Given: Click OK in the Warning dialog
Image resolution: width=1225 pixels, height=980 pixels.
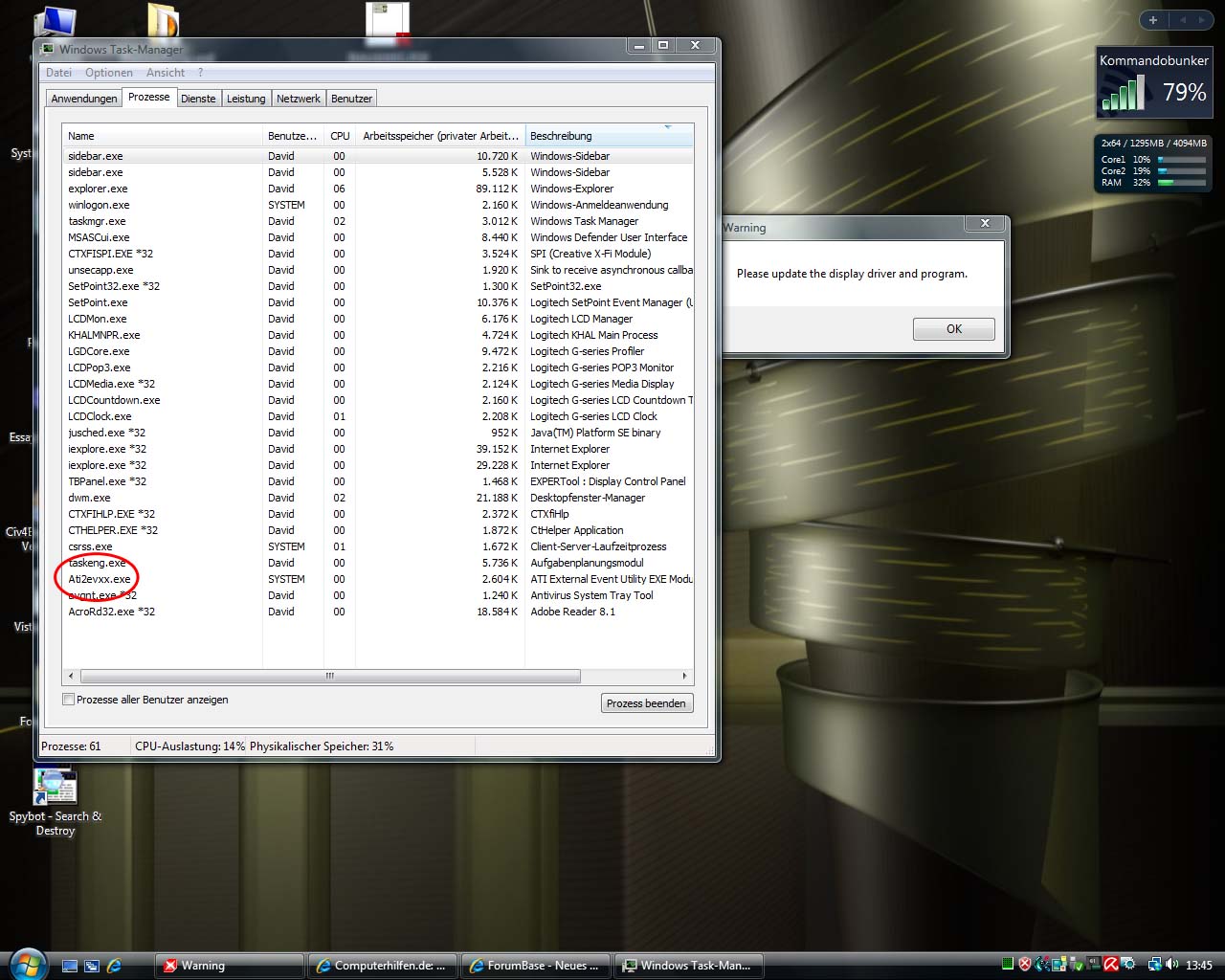Looking at the screenshot, I should (954, 329).
